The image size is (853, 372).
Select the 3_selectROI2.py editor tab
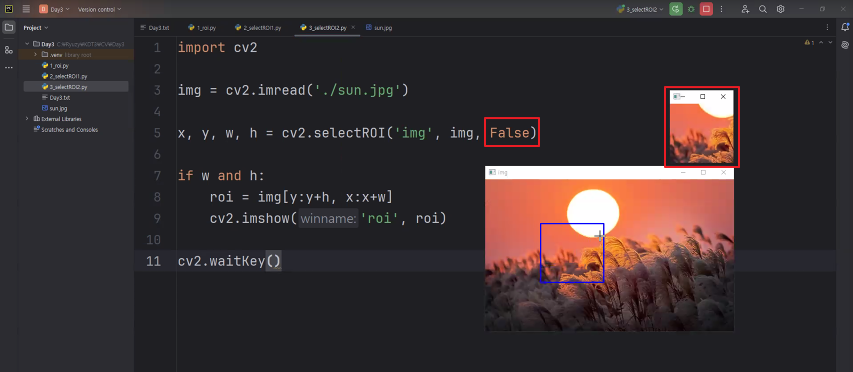click(324, 27)
